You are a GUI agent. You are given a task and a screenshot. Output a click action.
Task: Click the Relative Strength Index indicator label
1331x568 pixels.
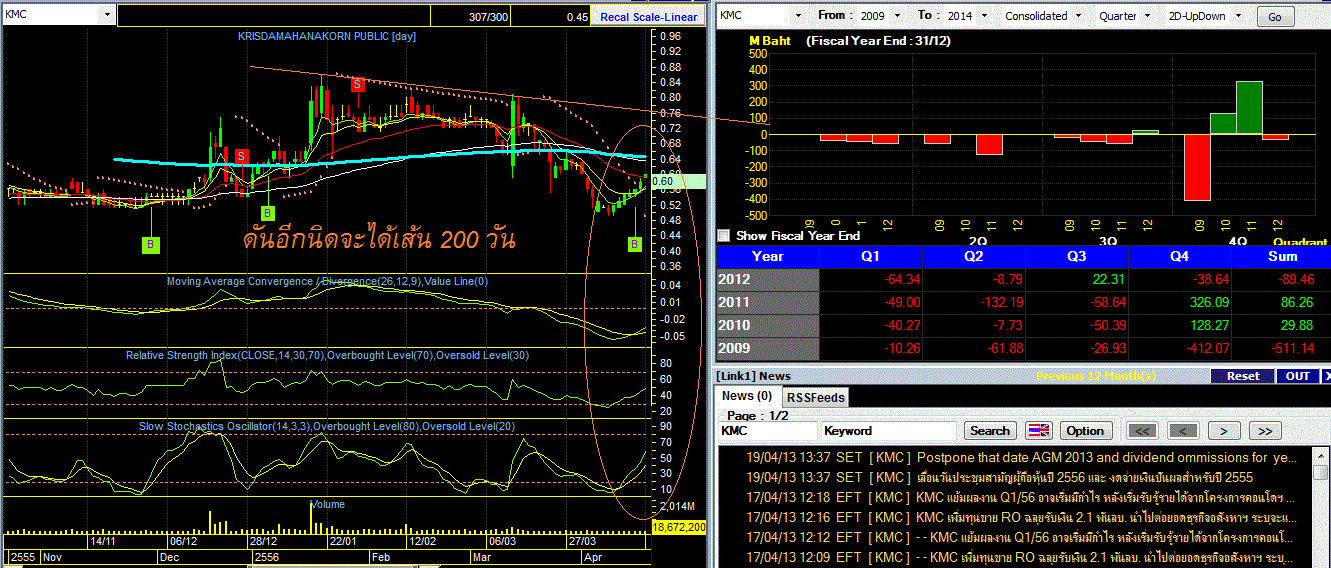click(327, 355)
